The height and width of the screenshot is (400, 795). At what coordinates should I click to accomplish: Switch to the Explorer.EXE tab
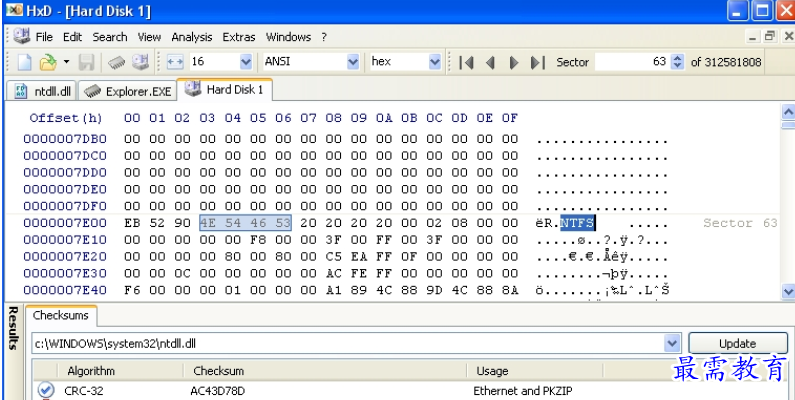(128, 91)
